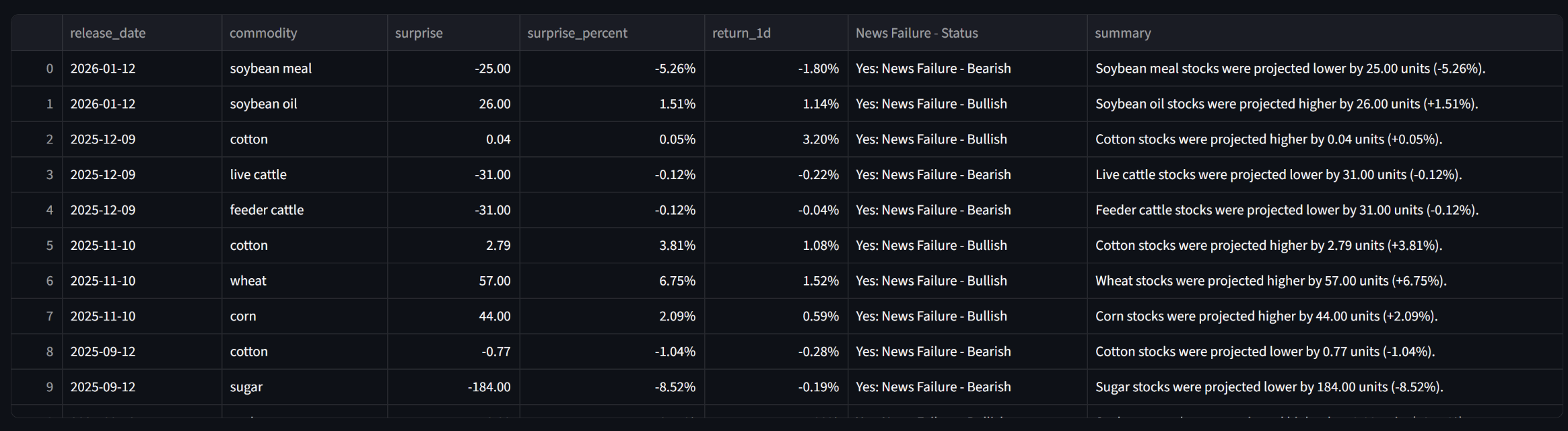
Task: Click row index 0 cell
Action: tap(49, 69)
